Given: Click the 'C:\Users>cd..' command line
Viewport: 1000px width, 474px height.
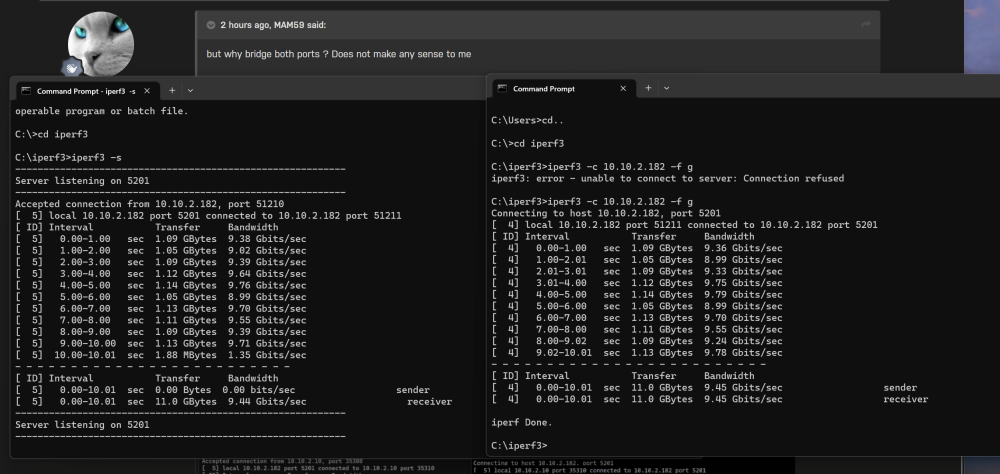Looking at the screenshot, I should pos(527,120).
